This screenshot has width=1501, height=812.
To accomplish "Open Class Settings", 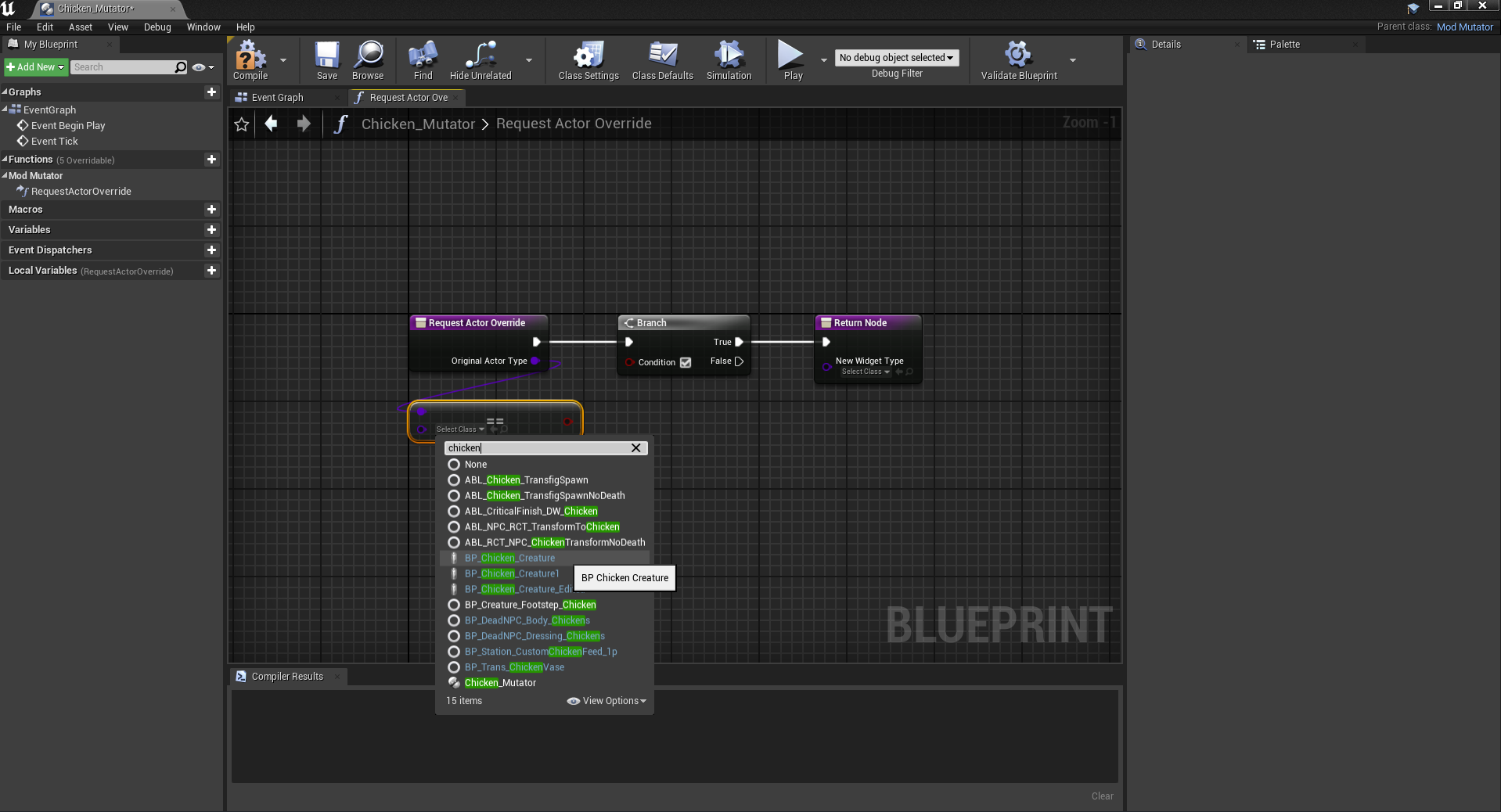I will click(x=589, y=60).
